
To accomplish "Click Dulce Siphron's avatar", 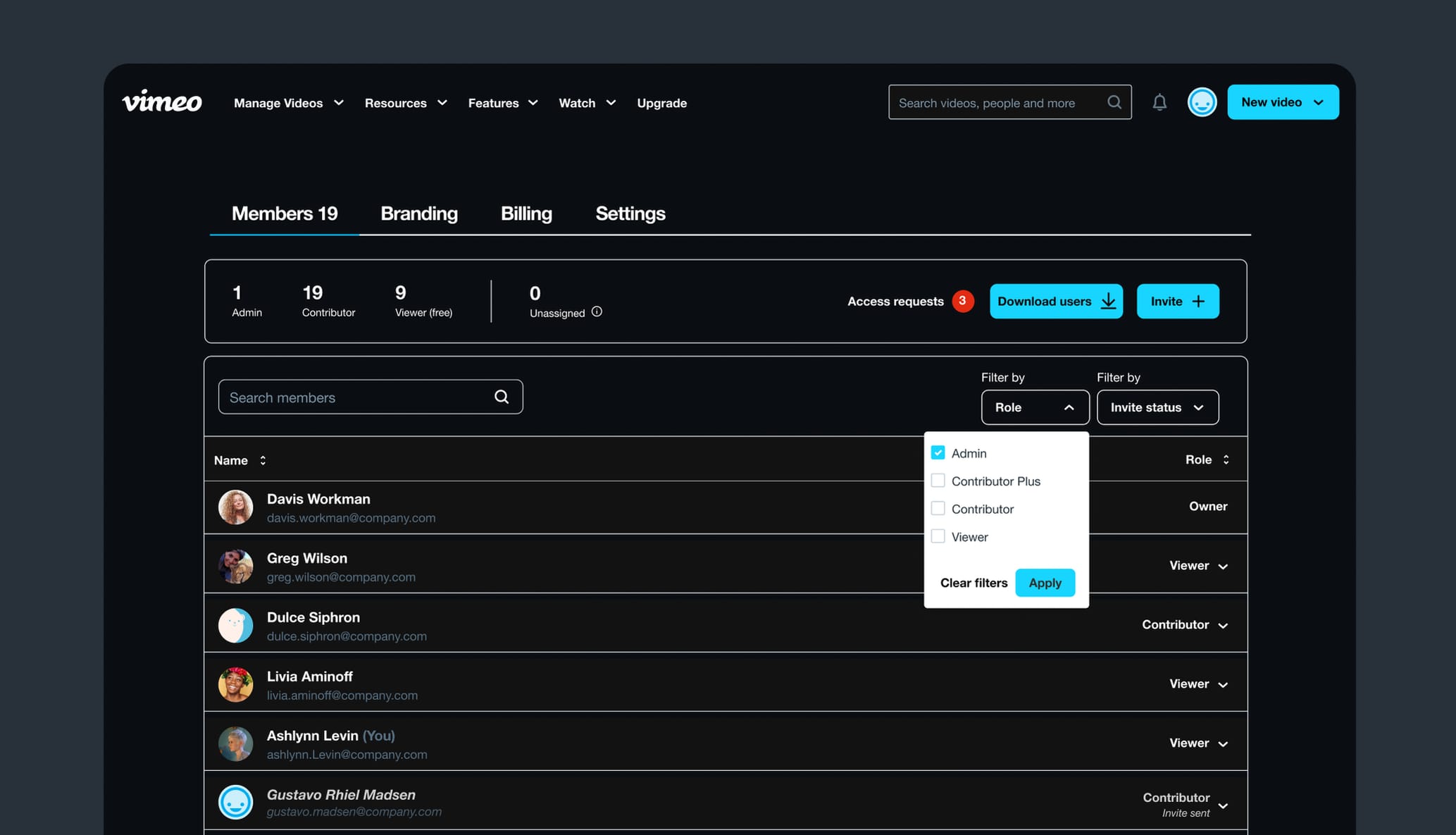I will coord(235,626).
